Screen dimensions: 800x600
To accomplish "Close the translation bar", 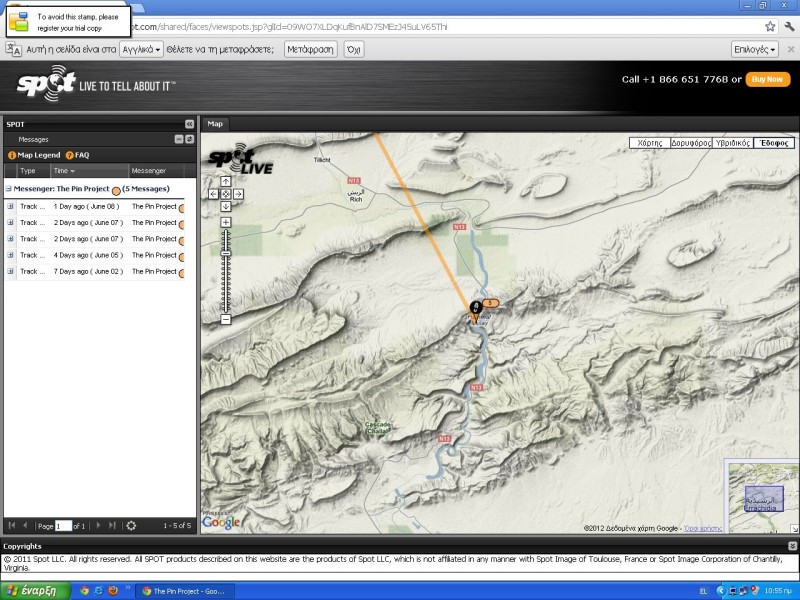I will pos(791,49).
